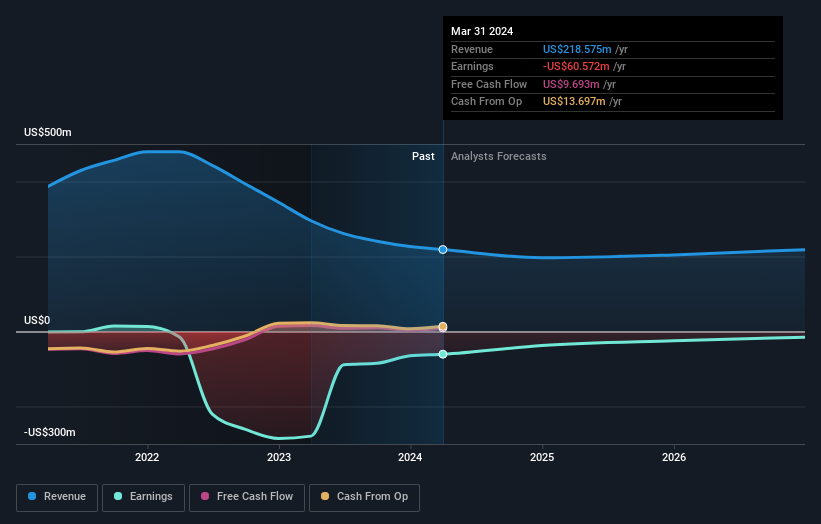Screen dimensions: 821x524
Task: Toggle the Cash From Op legend series
Action: pyautogui.click(x=364, y=497)
